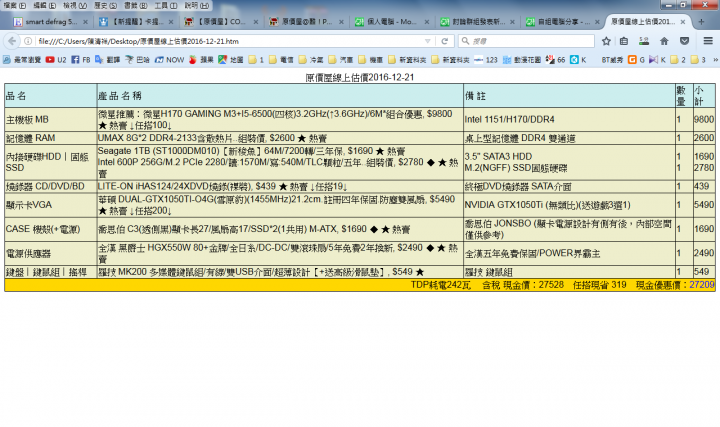This screenshot has height=427, width=720.
Task: Open the 書籤 (B) menu
Action: pos(135,6)
